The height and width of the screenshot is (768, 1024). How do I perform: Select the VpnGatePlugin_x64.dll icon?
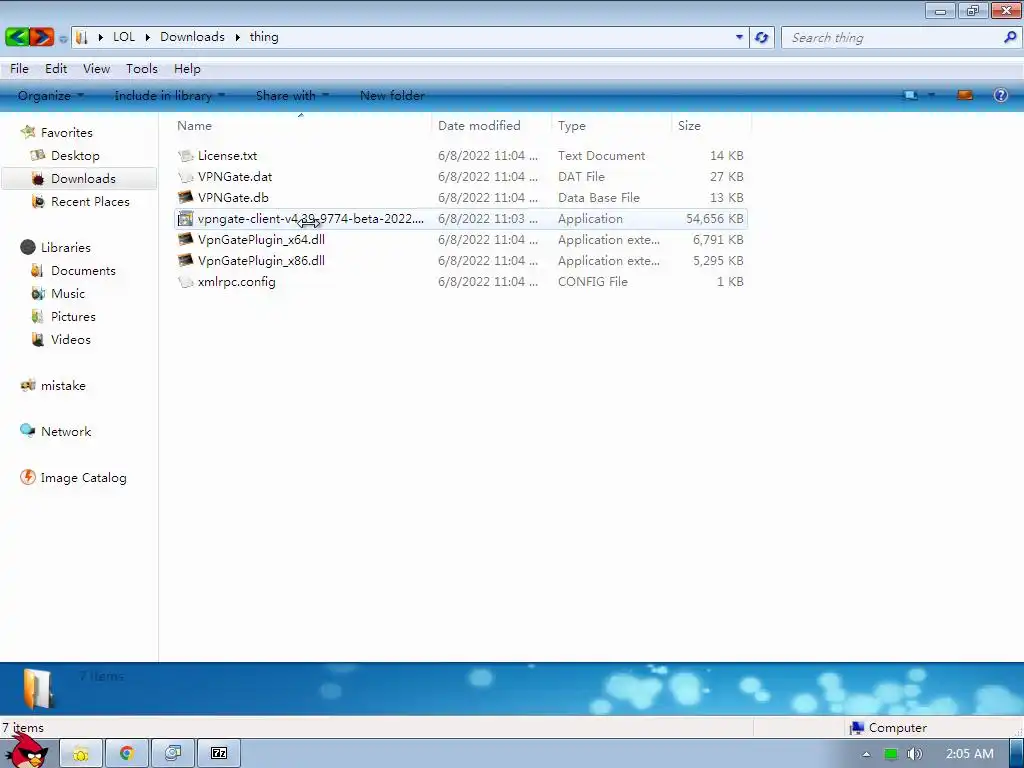(186, 240)
